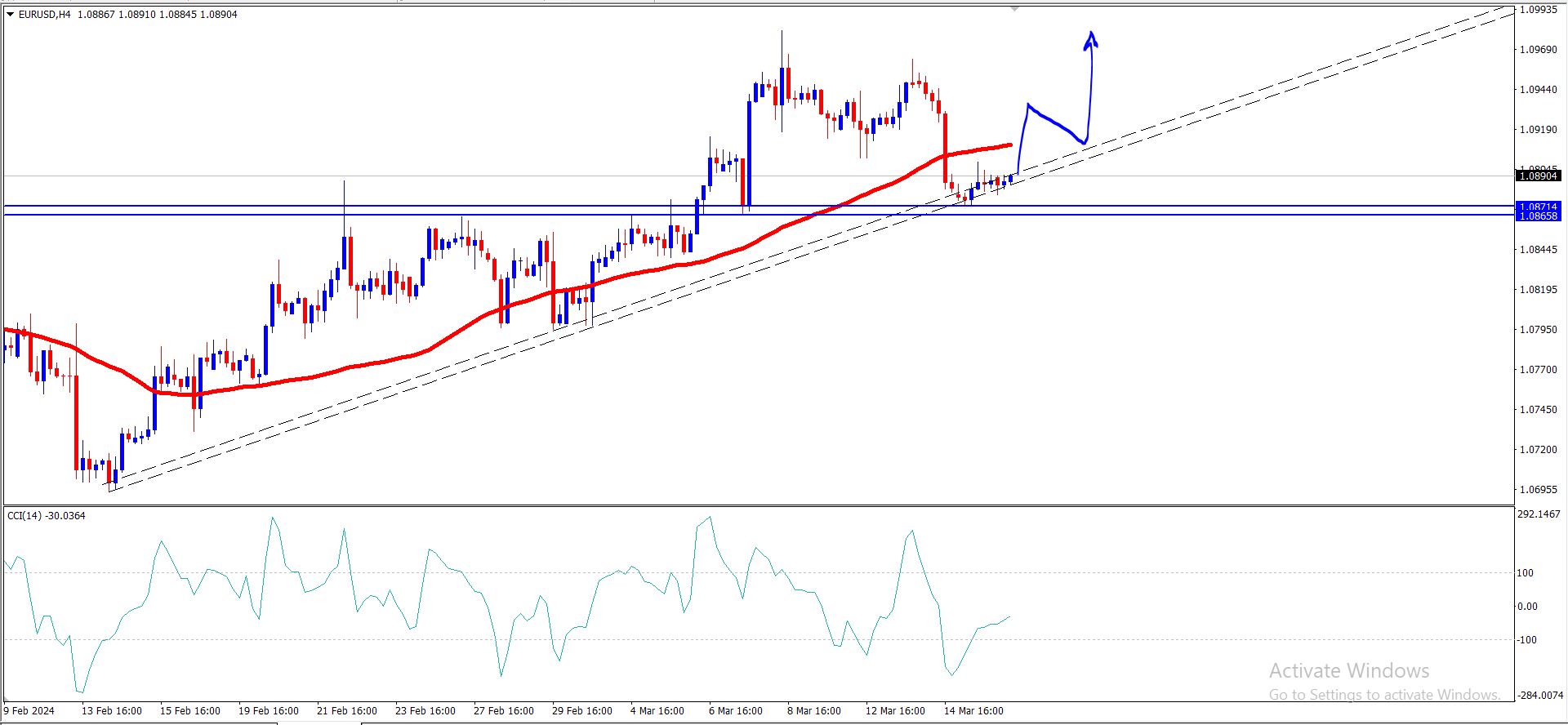The height and width of the screenshot is (725, 1568).
Task: Select the red moving average line end
Action: coord(1009,145)
